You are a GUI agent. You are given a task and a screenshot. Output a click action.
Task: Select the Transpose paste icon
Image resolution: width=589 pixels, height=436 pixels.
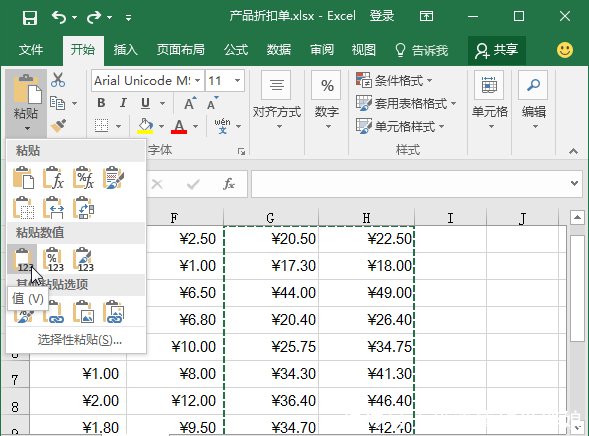coord(83,207)
